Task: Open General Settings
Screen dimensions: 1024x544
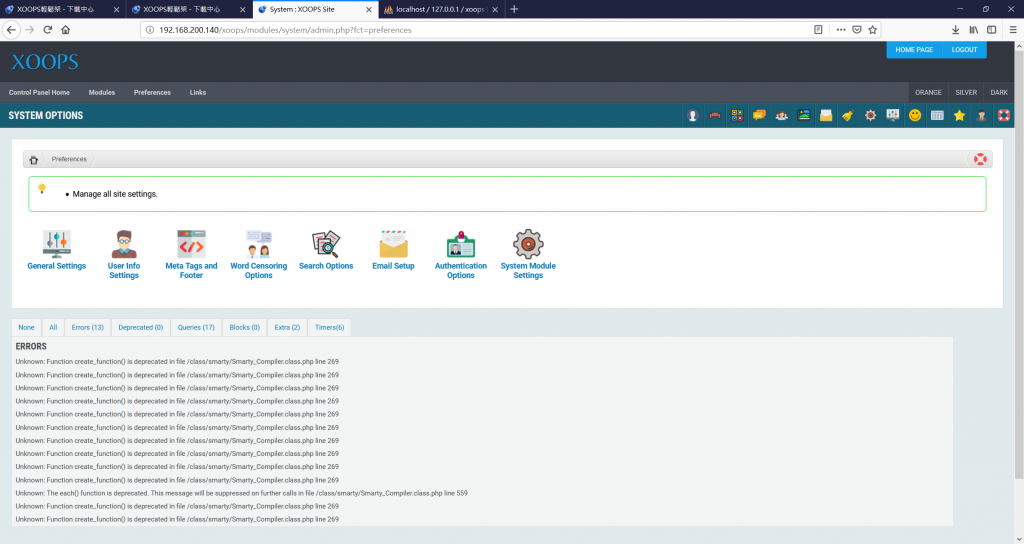Action: [x=57, y=250]
